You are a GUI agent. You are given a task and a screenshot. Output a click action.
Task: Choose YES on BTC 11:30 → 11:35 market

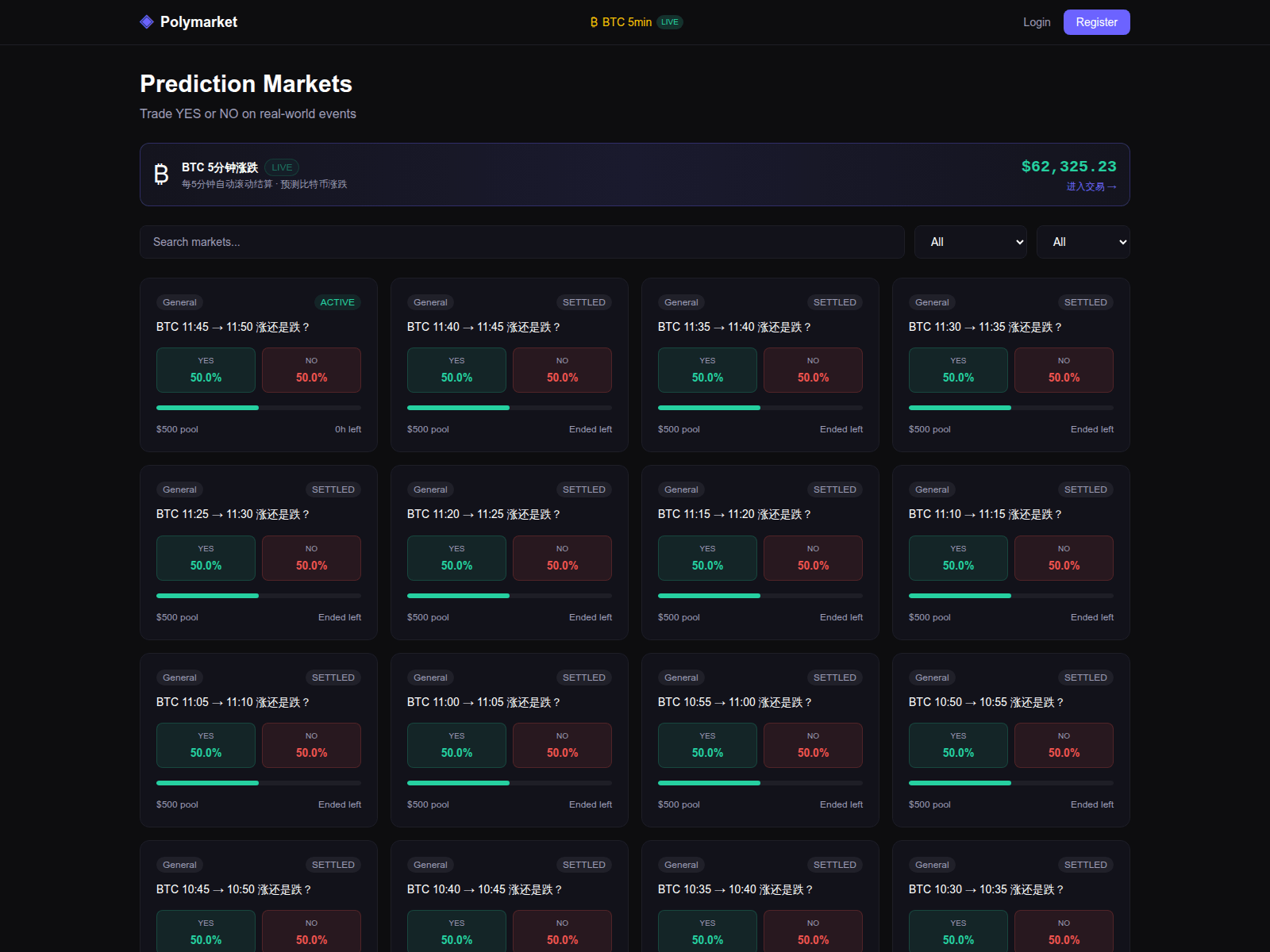(x=958, y=370)
